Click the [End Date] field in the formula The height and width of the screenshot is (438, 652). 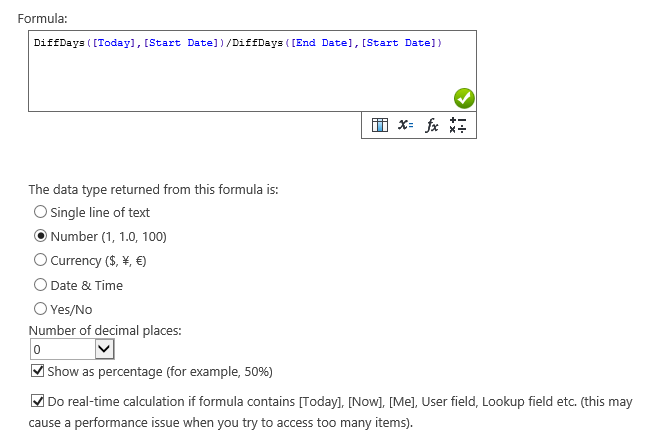click(x=322, y=43)
